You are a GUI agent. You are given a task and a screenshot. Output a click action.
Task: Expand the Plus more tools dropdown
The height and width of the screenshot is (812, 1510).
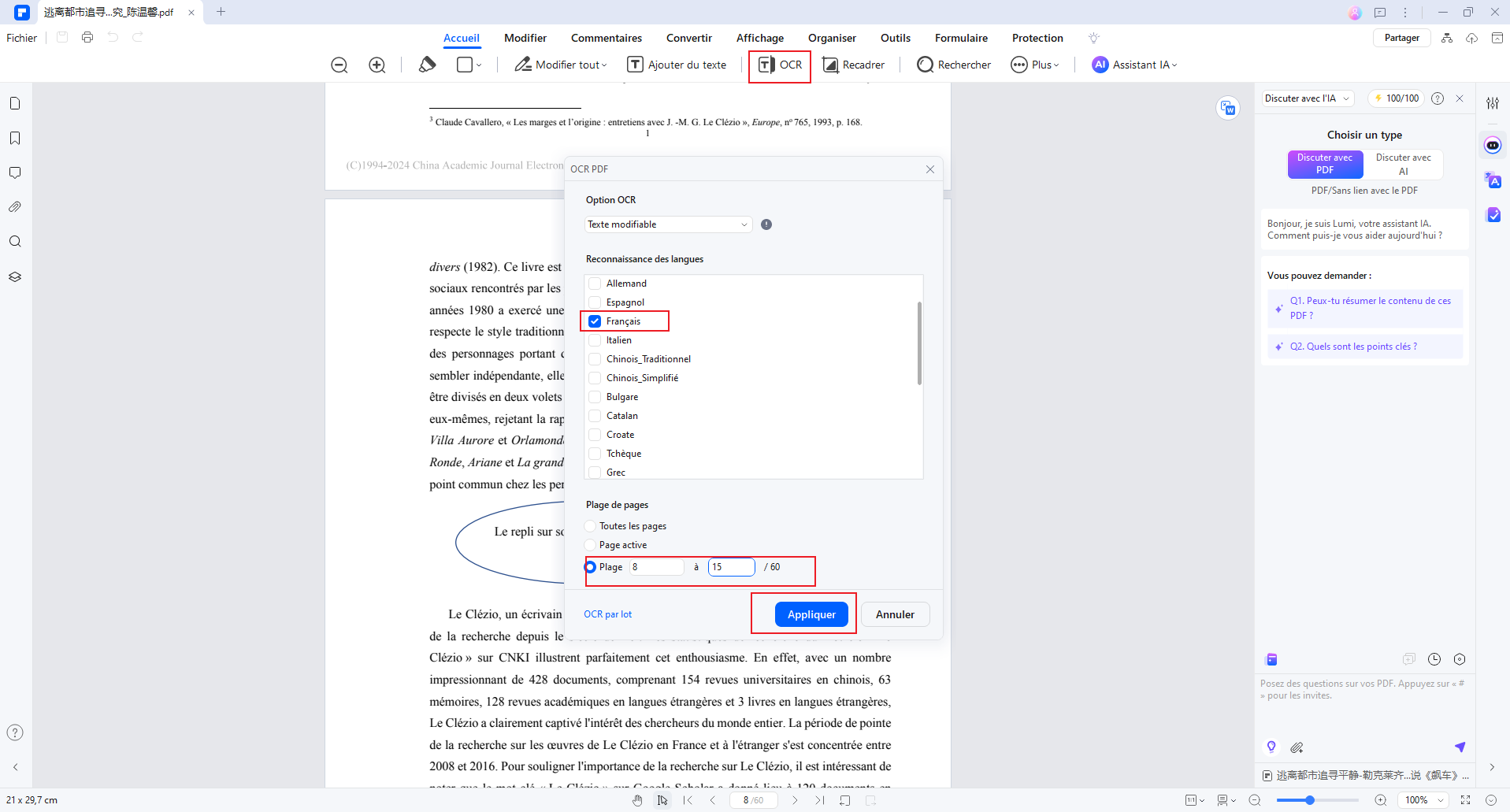coord(1056,65)
